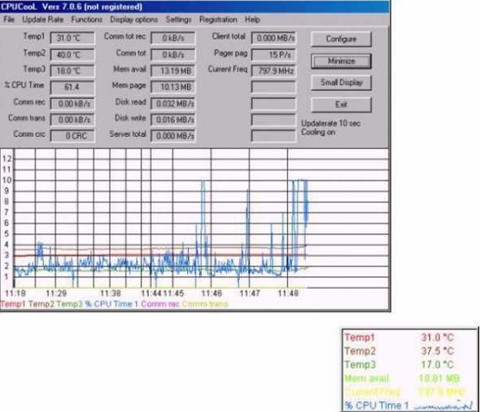
Task: Open the Registration menu
Action: [218, 20]
